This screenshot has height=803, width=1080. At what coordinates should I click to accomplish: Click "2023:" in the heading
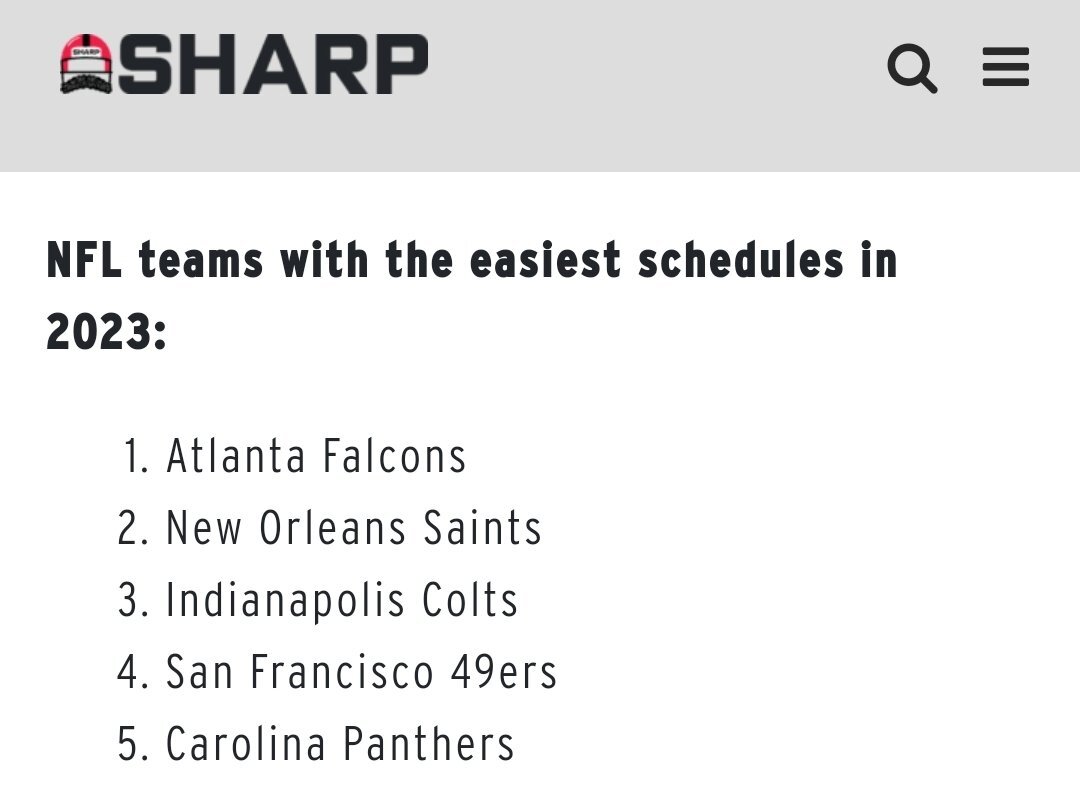point(106,331)
